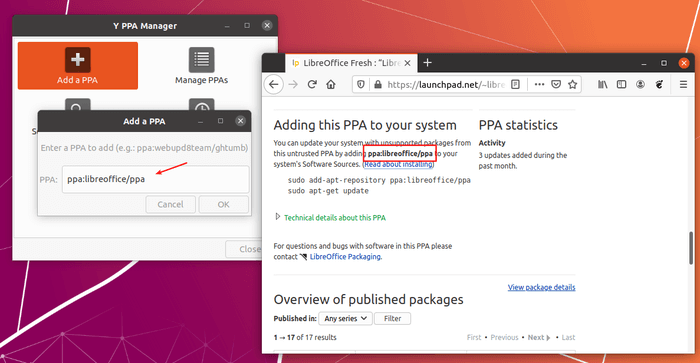Click the Overview of published packages heading
Screen dimensions: 700x363
tap(368, 299)
